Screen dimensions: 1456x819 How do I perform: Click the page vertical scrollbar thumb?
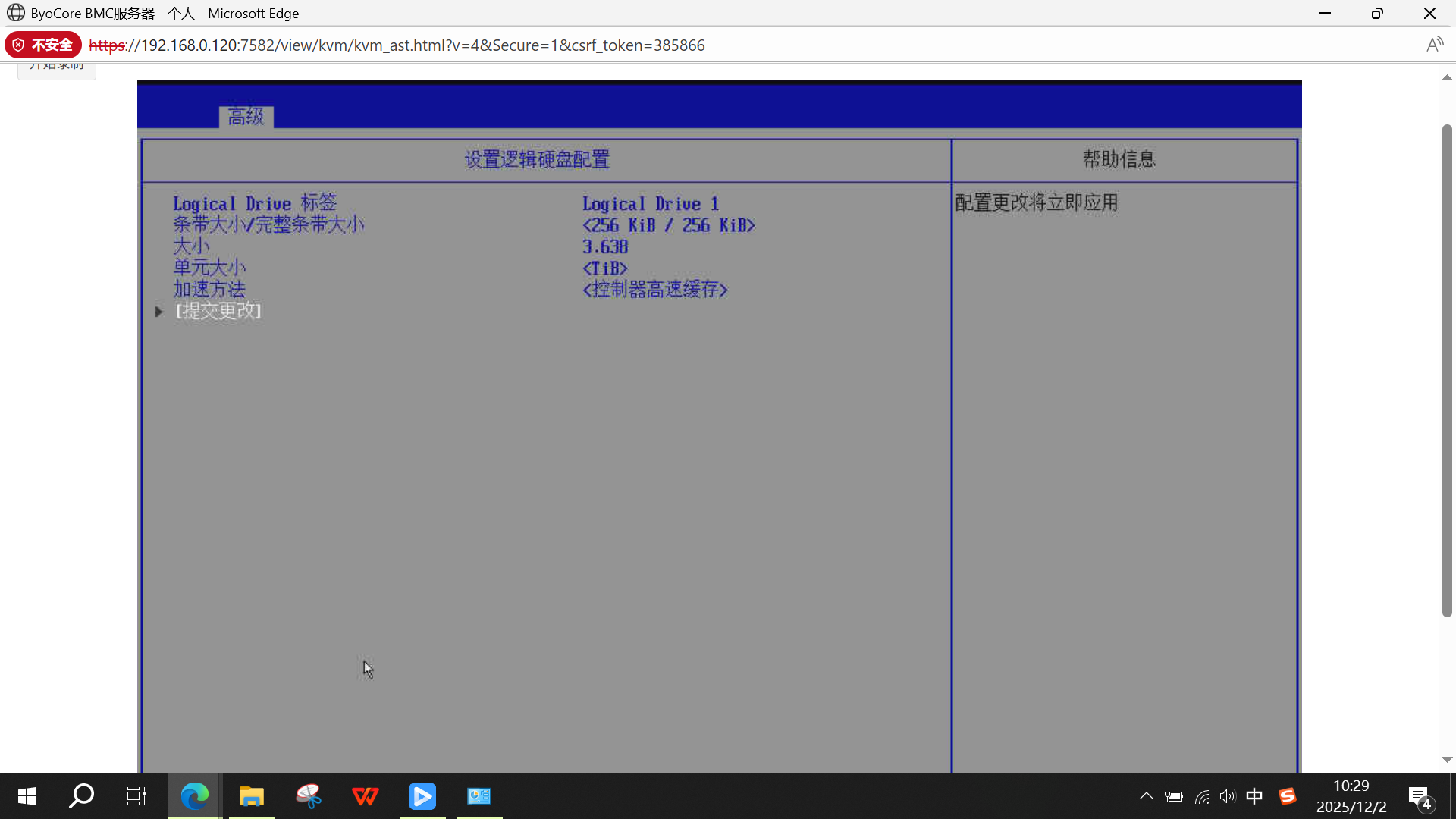[x=1446, y=370]
